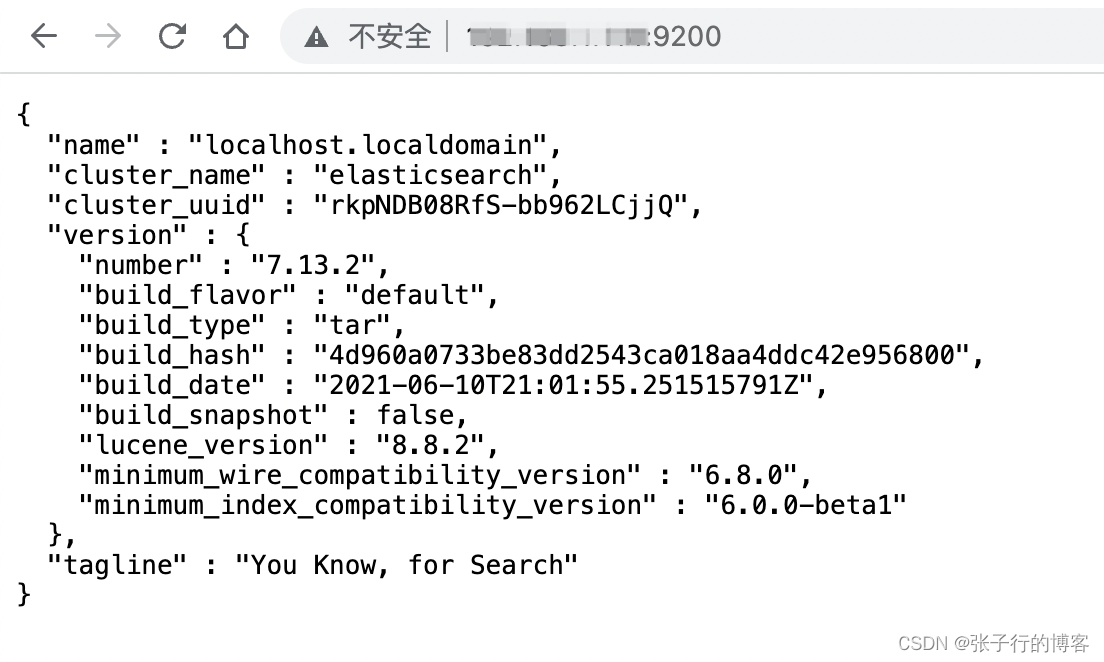Reload the Elasticsearch status page

coord(171,36)
